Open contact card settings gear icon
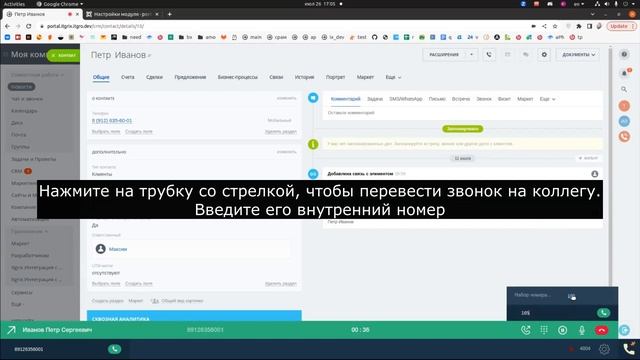This screenshot has width=640, height=360. (544, 54)
